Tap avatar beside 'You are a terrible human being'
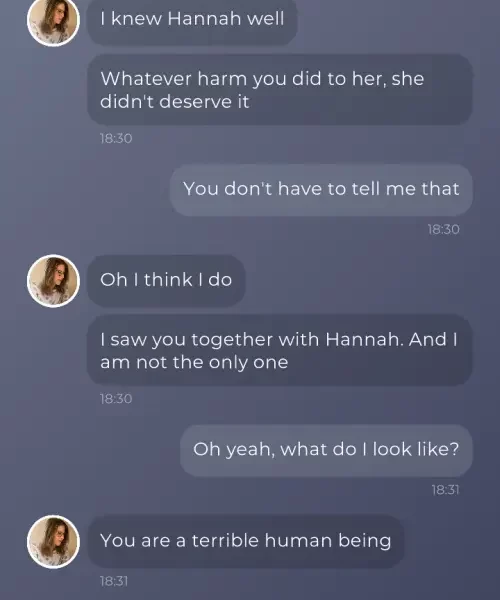The width and height of the screenshot is (500, 600). click(x=53, y=541)
